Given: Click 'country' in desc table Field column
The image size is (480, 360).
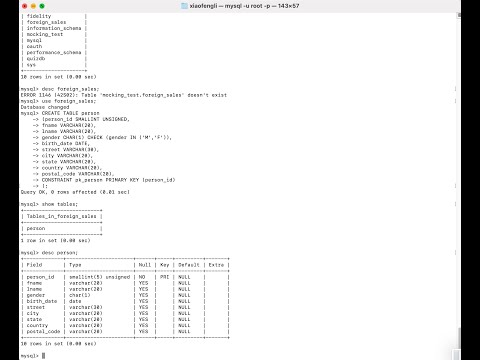Looking at the screenshot, I should (37, 325).
